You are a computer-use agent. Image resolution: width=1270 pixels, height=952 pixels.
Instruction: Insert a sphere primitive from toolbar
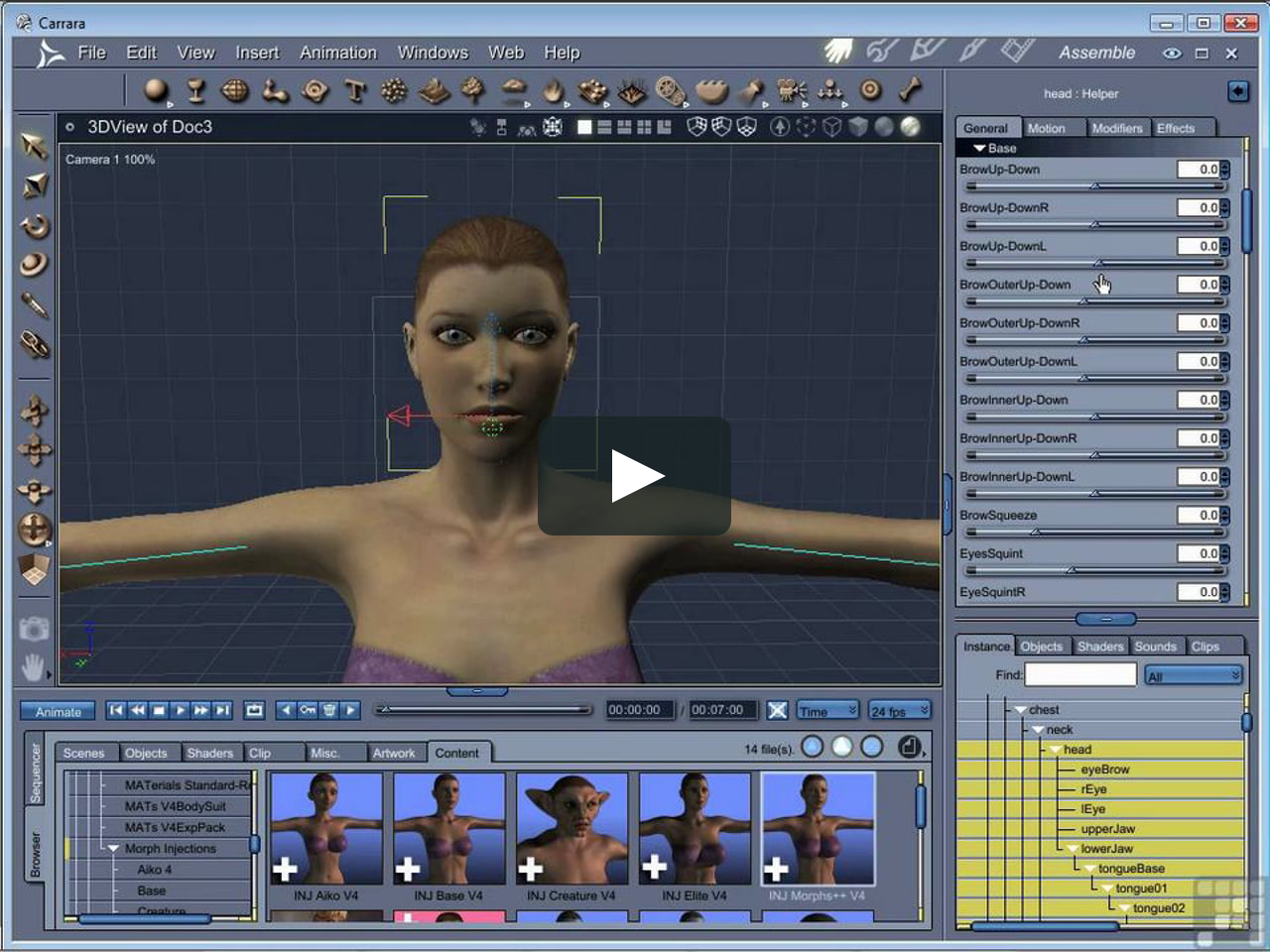tap(156, 91)
